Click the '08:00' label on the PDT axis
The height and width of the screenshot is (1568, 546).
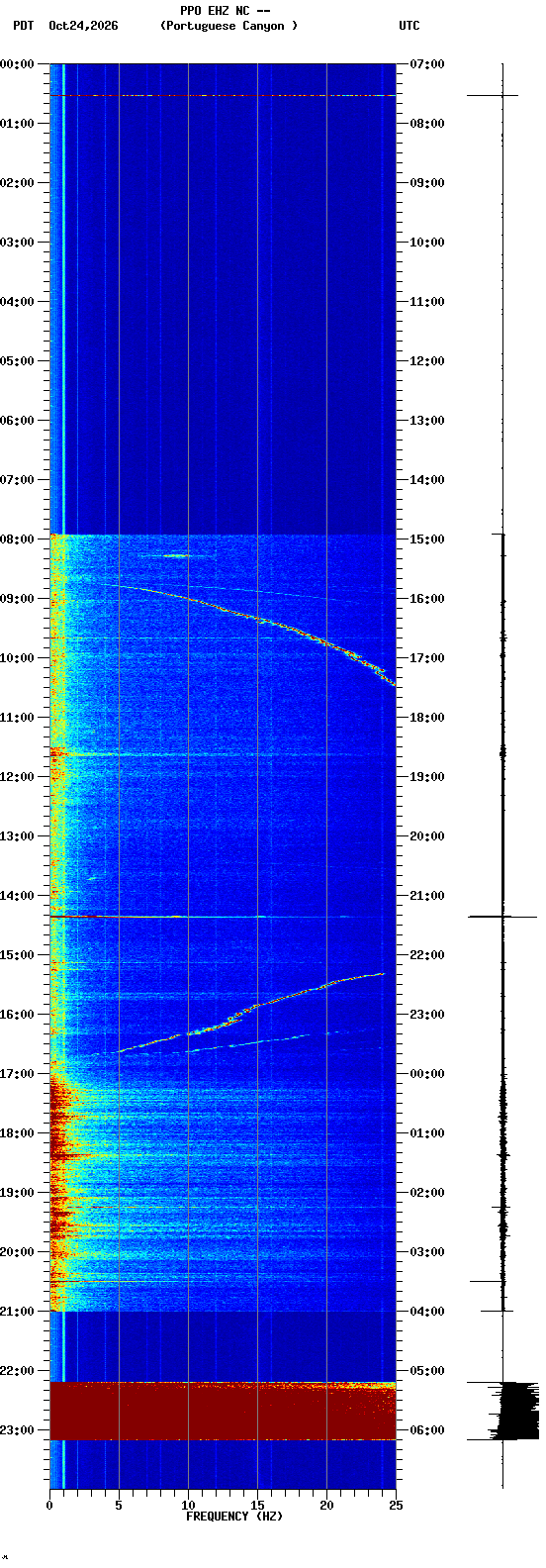pos(18,539)
